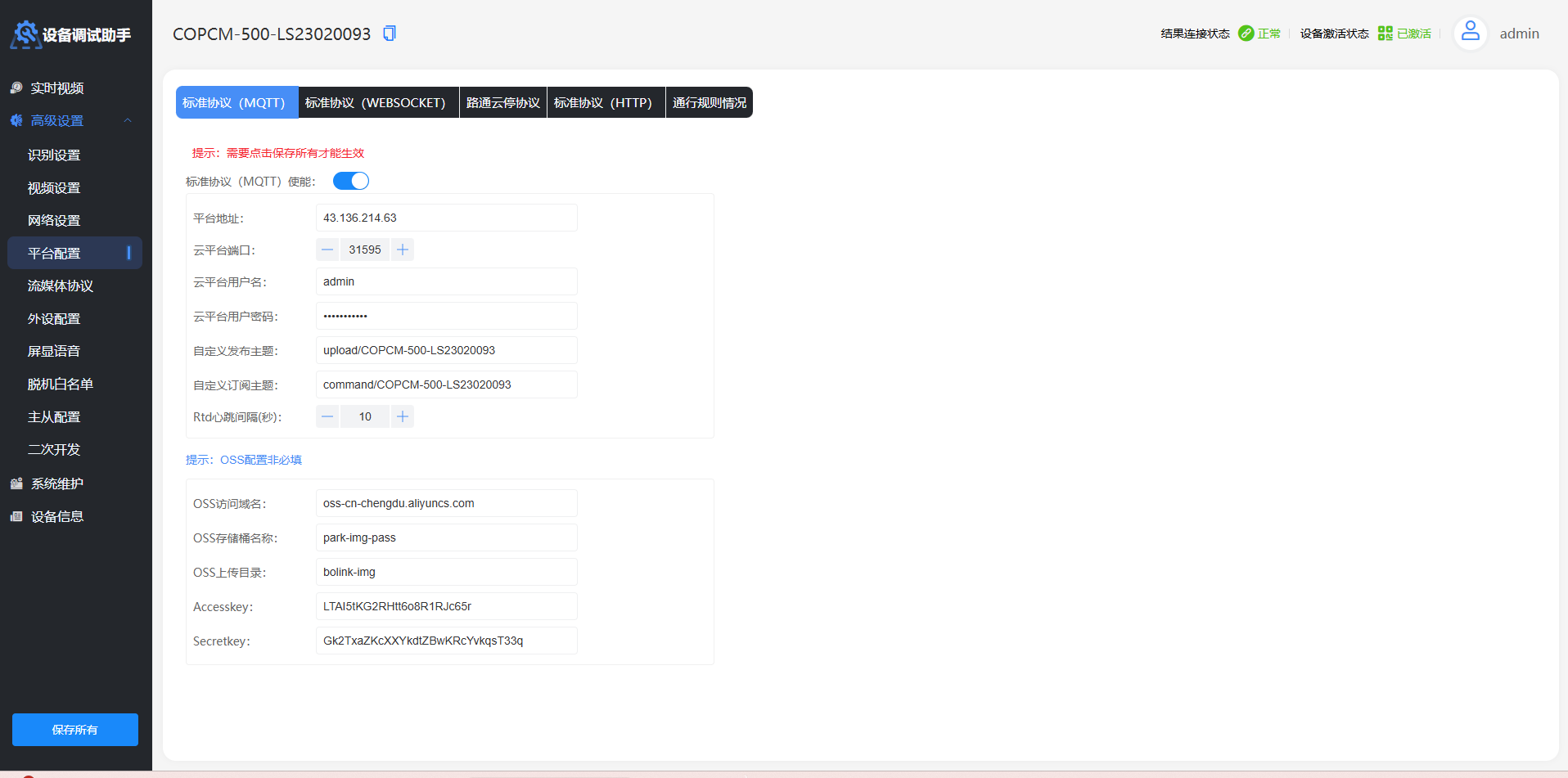Click the green connection status icon

1246,34
